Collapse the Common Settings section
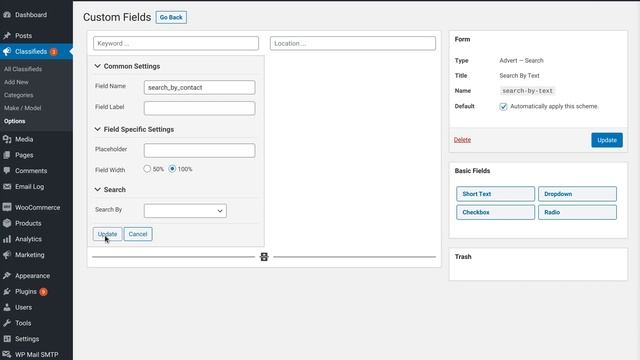This screenshot has width=640, height=360. 98,66
